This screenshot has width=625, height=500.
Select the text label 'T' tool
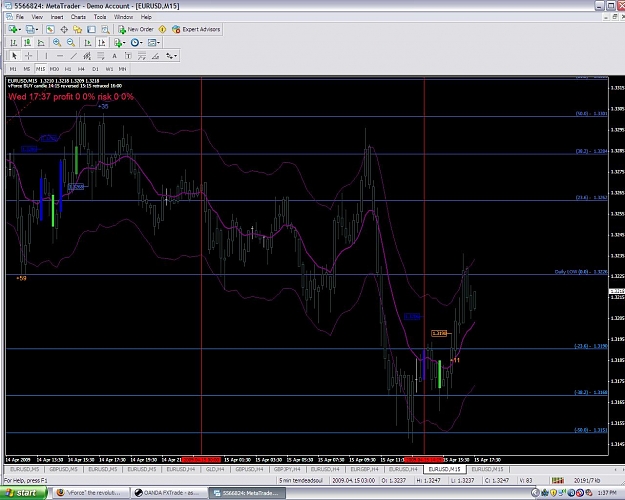[x=128, y=56]
